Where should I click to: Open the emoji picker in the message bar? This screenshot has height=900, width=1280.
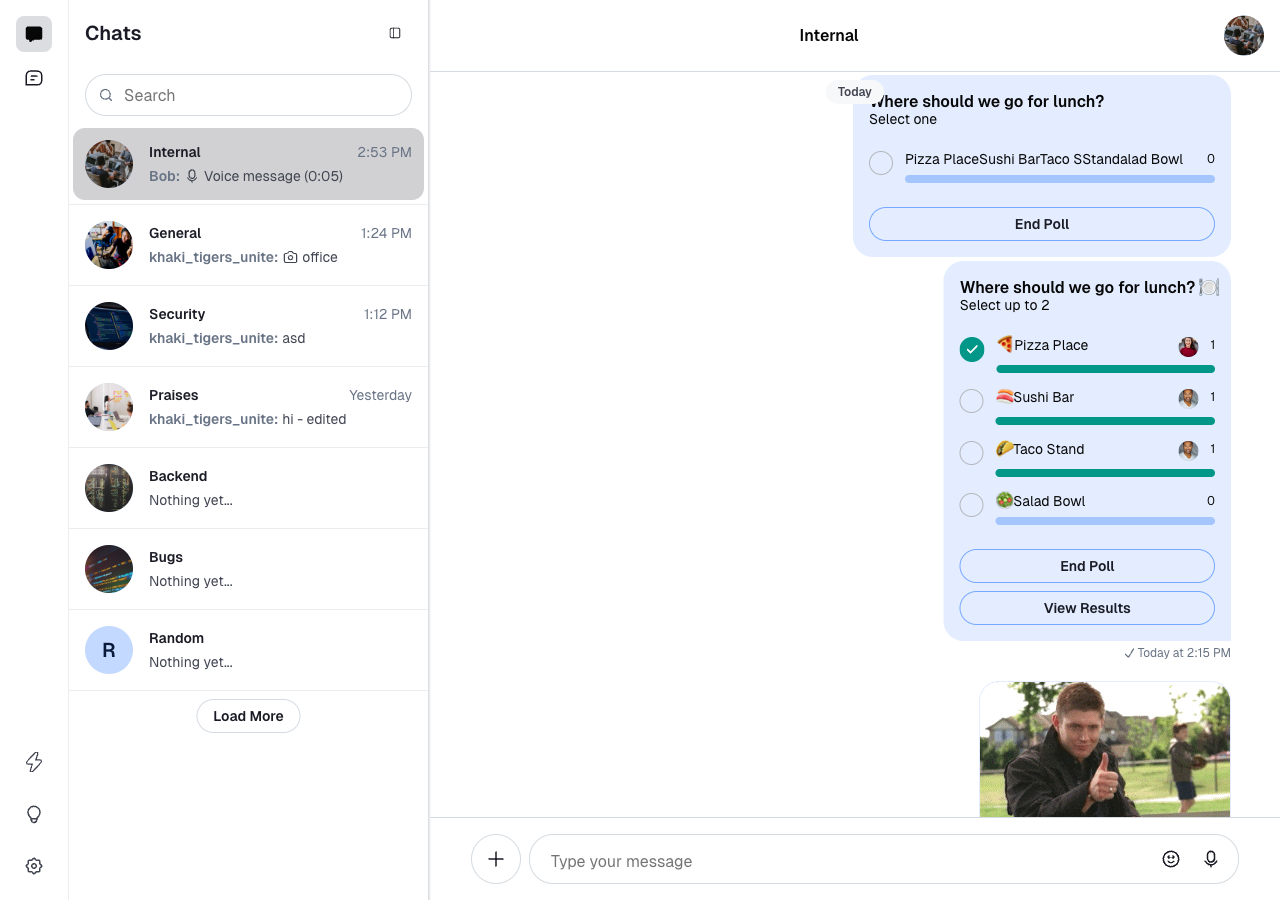click(1170, 858)
